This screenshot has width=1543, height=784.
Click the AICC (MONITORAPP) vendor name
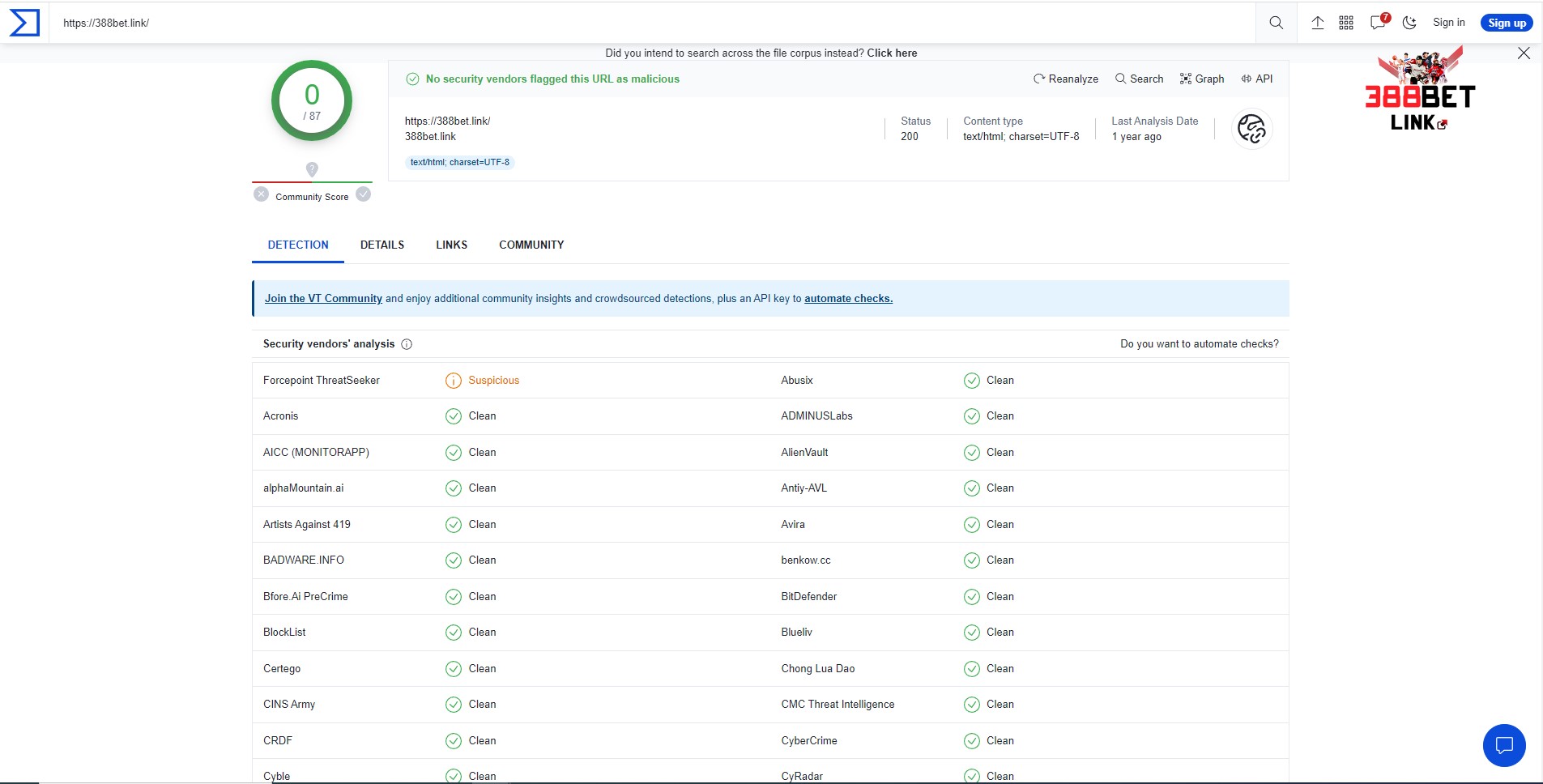316,453
